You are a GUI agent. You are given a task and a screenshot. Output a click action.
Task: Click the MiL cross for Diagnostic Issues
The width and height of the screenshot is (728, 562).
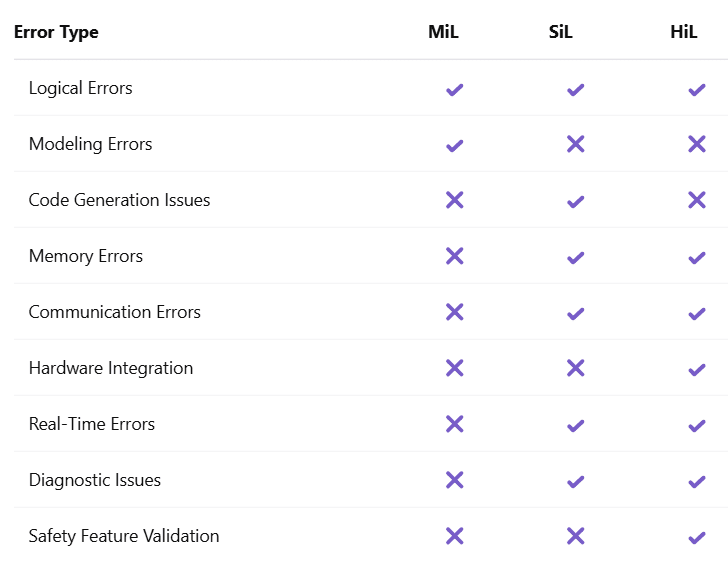(454, 480)
